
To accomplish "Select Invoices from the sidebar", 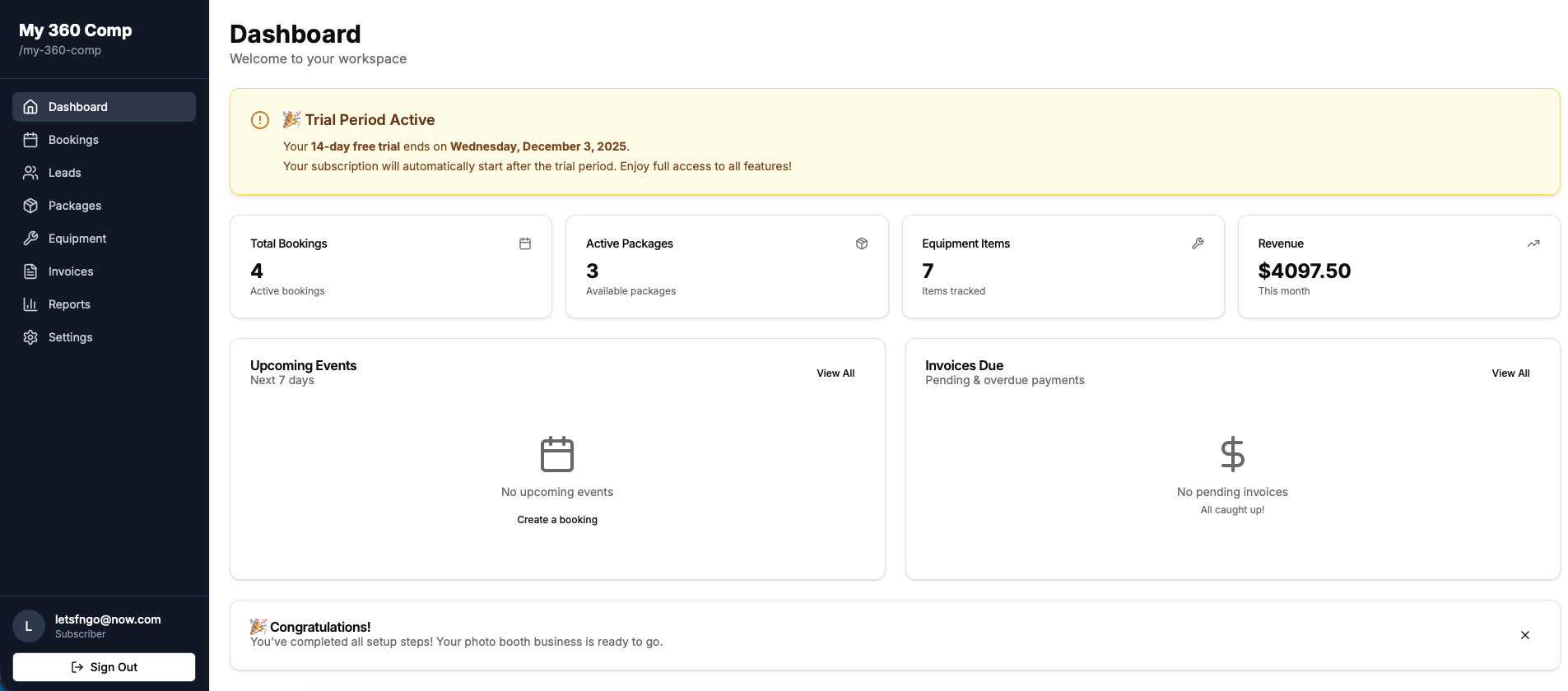I will click(104, 271).
